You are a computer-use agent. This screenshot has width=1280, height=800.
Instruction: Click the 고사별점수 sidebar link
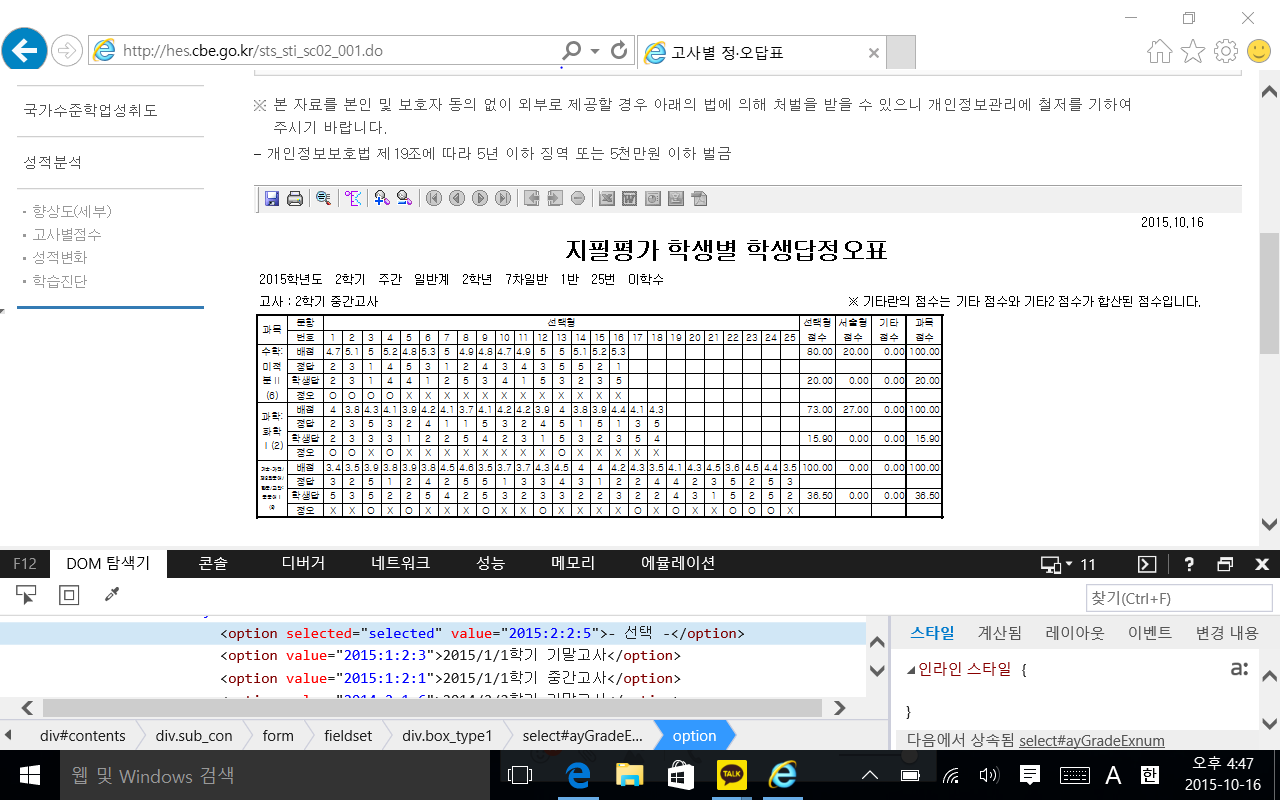click(x=67, y=234)
